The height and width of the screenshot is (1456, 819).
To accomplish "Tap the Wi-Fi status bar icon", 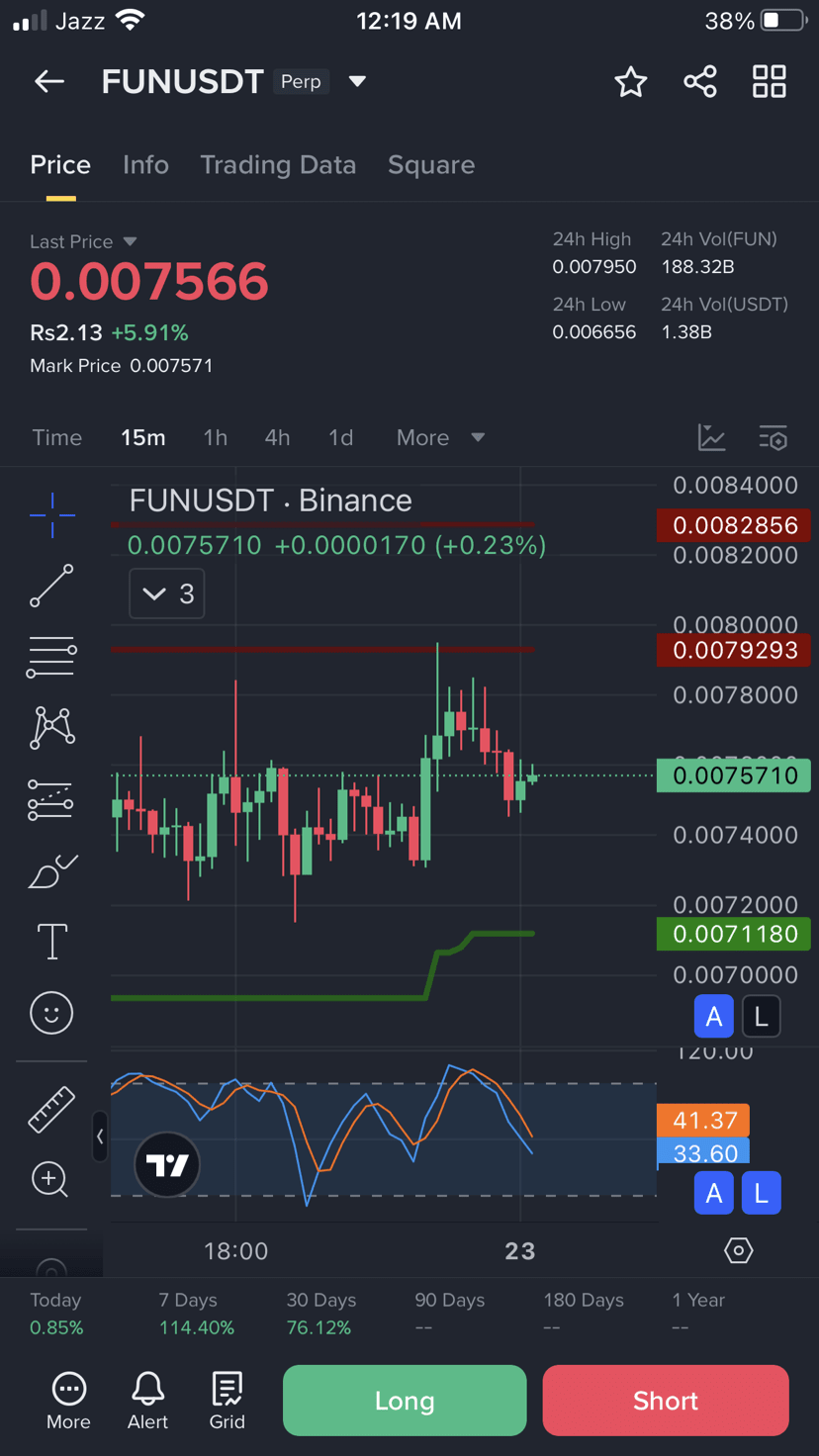I will click(x=130, y=20).
